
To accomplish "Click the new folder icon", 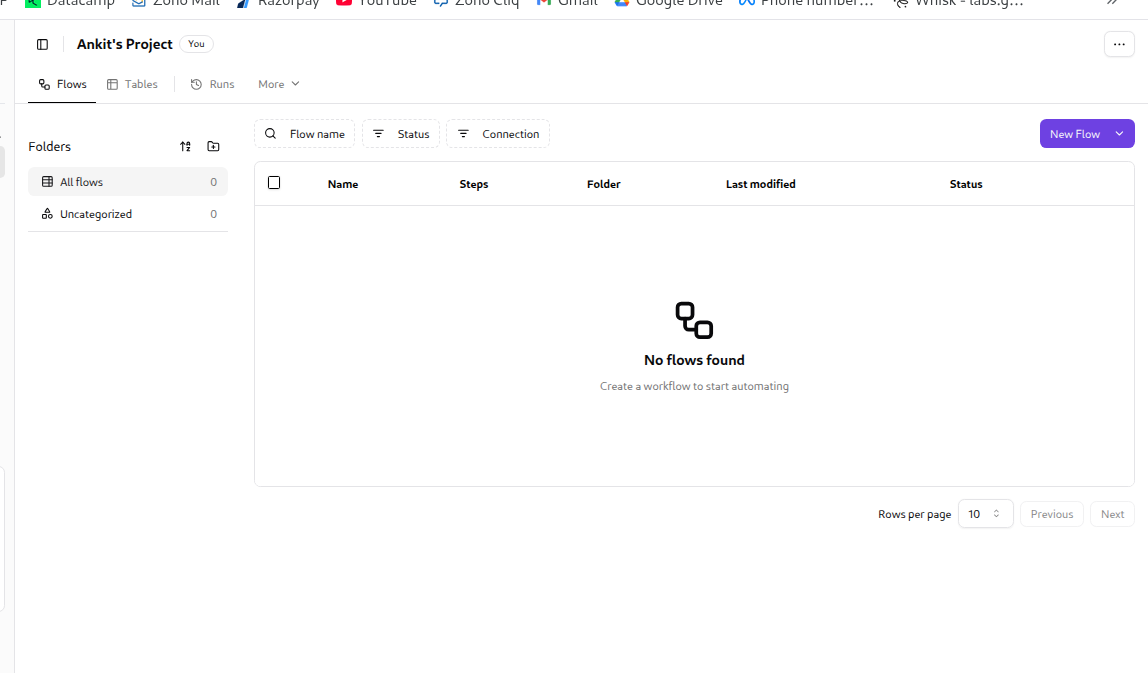I will point(213,146).
